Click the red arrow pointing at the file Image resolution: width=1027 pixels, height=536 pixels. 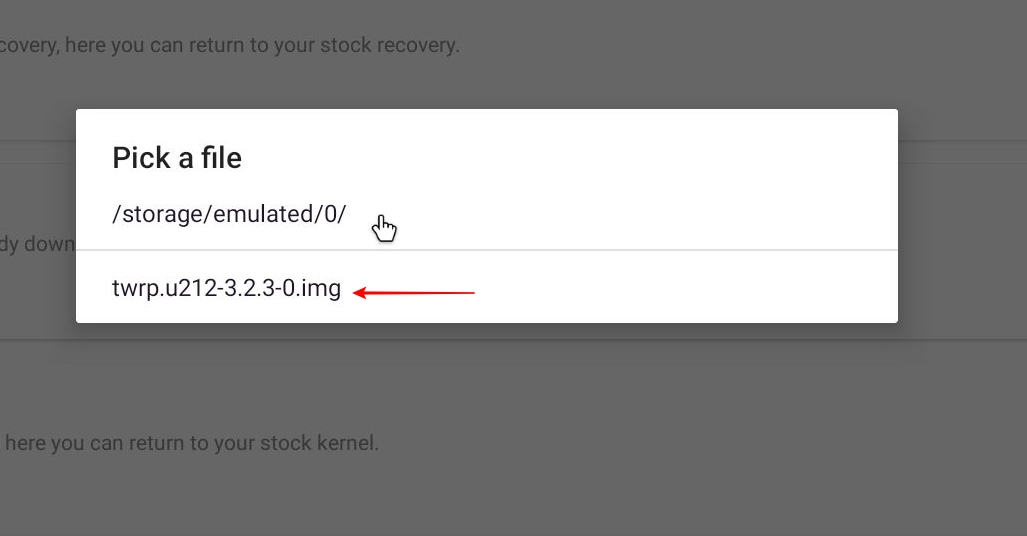[x=414, y=292]
